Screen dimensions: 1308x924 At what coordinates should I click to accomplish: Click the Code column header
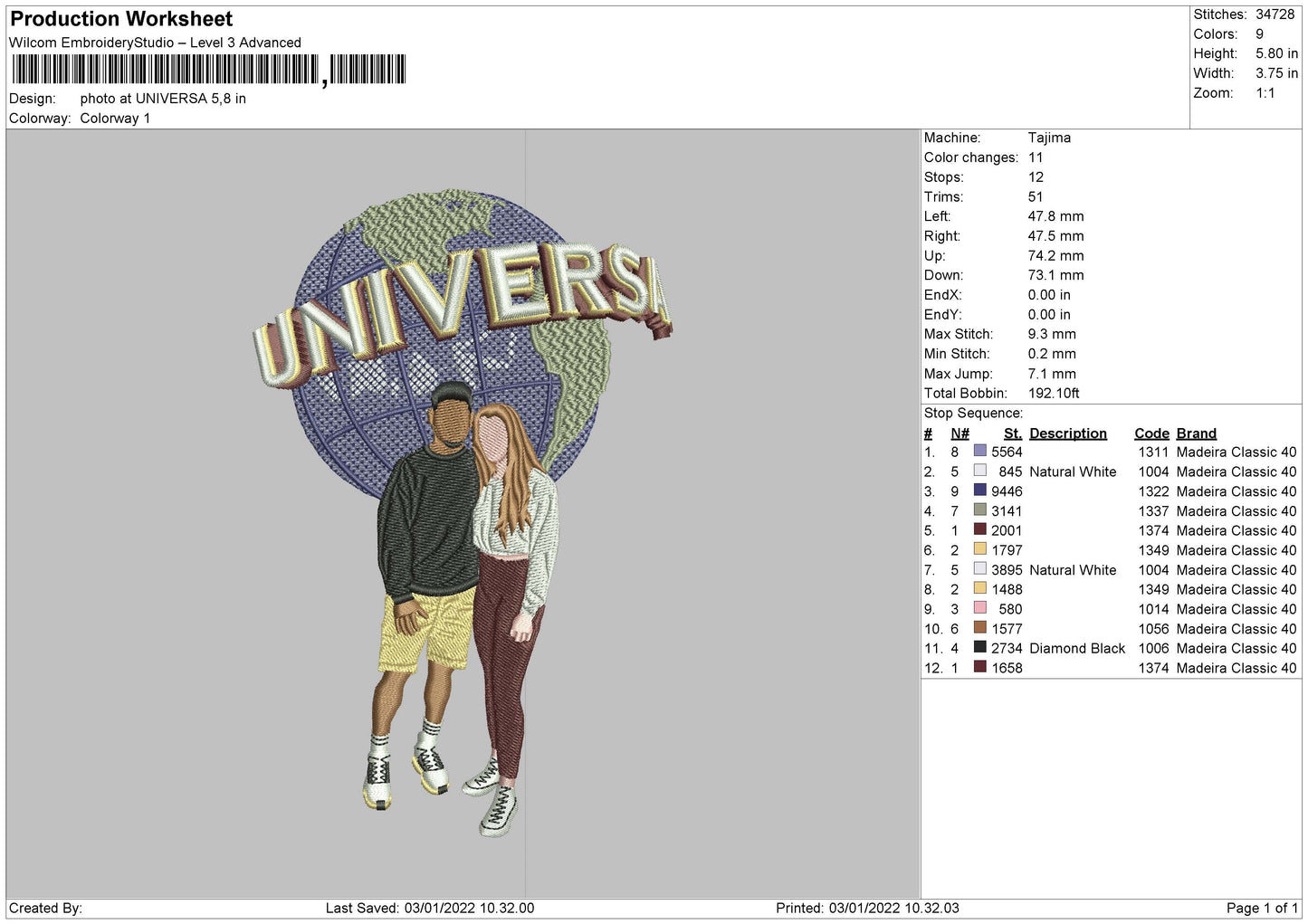[1151, 433]
